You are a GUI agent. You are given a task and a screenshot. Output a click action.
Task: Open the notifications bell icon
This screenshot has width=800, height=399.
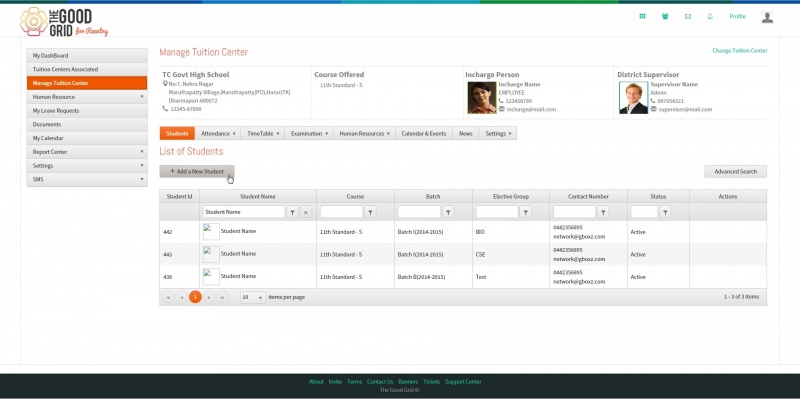tap(710, 16)
